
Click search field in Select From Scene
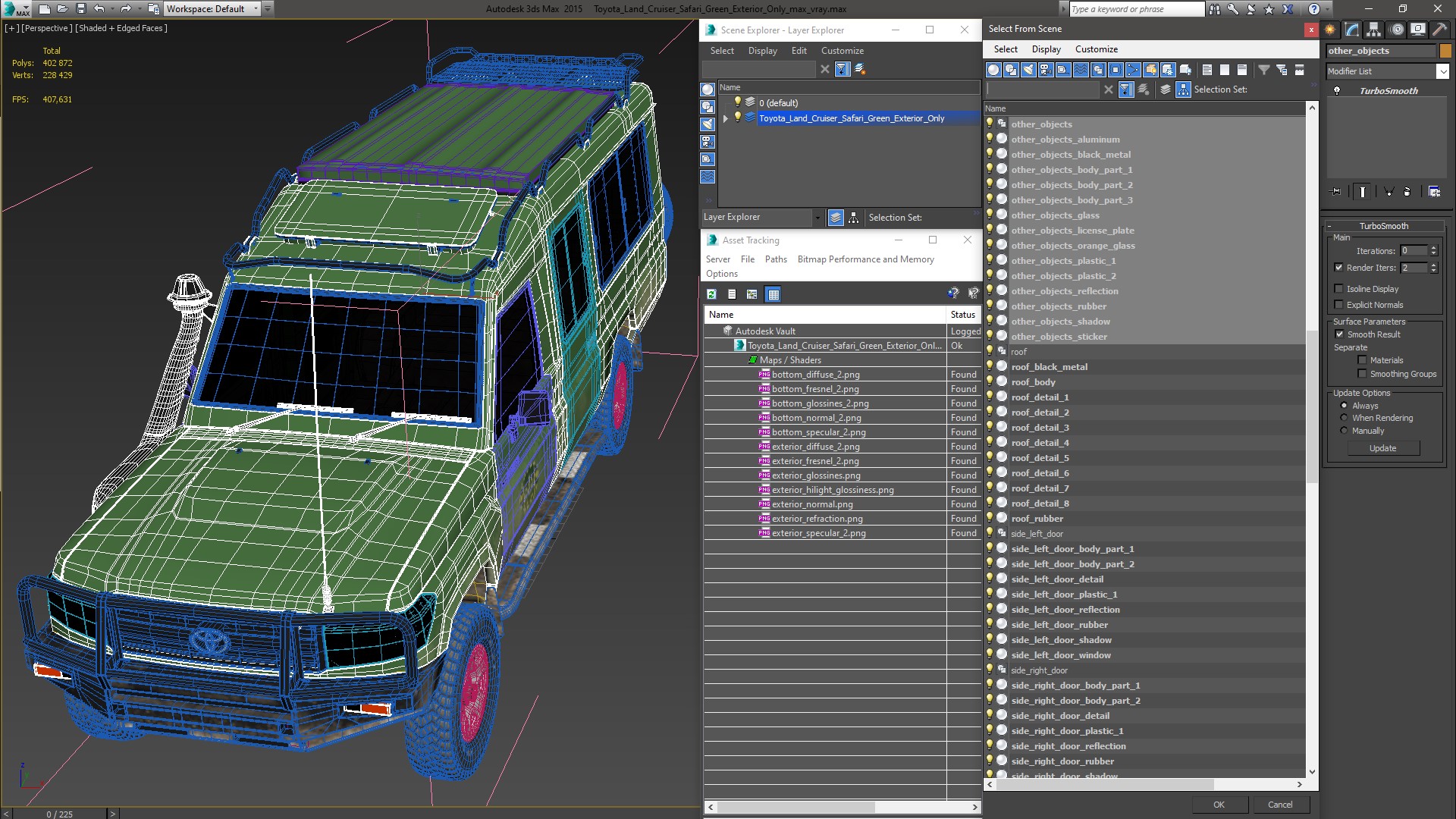click(x=1042, y=89)
